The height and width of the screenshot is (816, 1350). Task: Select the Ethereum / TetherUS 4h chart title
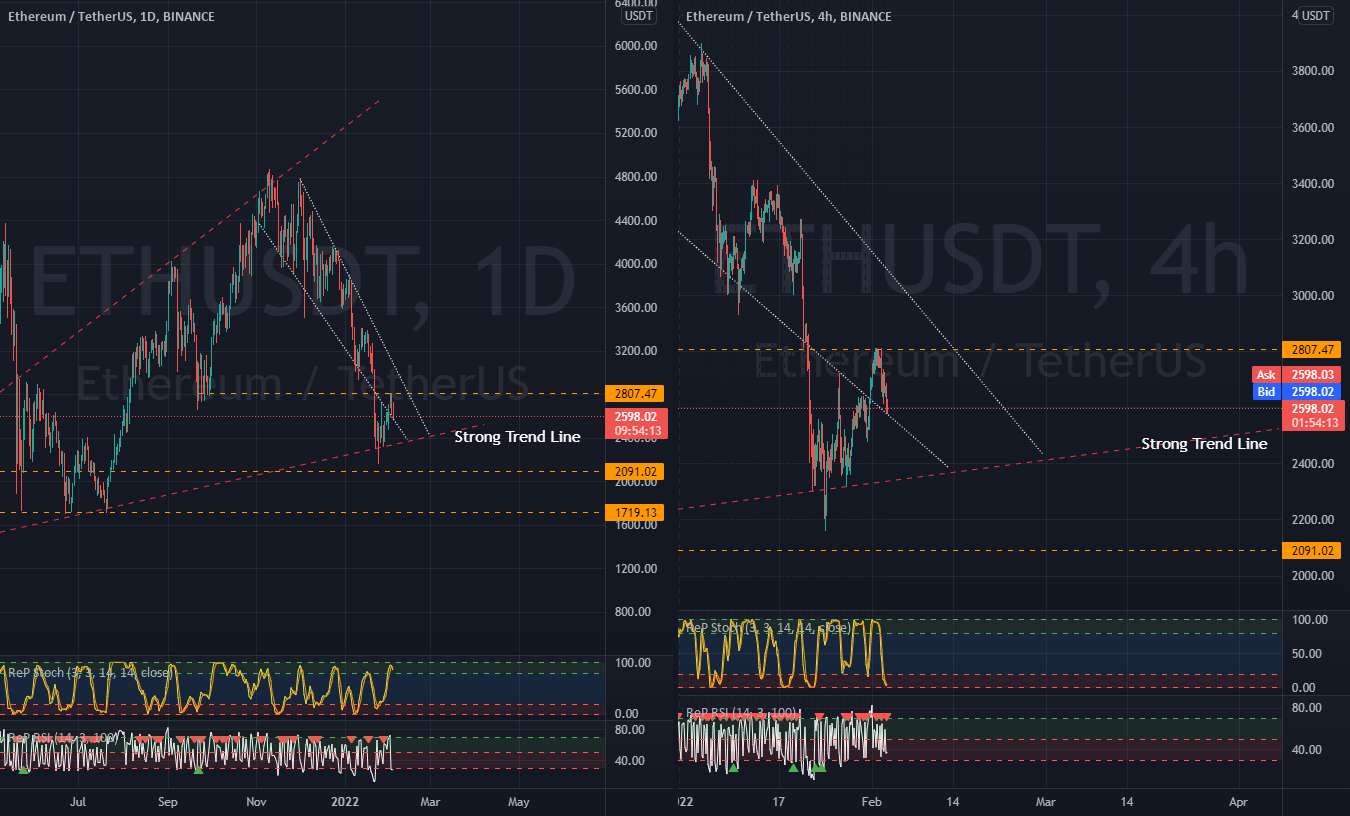pos(789,17)
